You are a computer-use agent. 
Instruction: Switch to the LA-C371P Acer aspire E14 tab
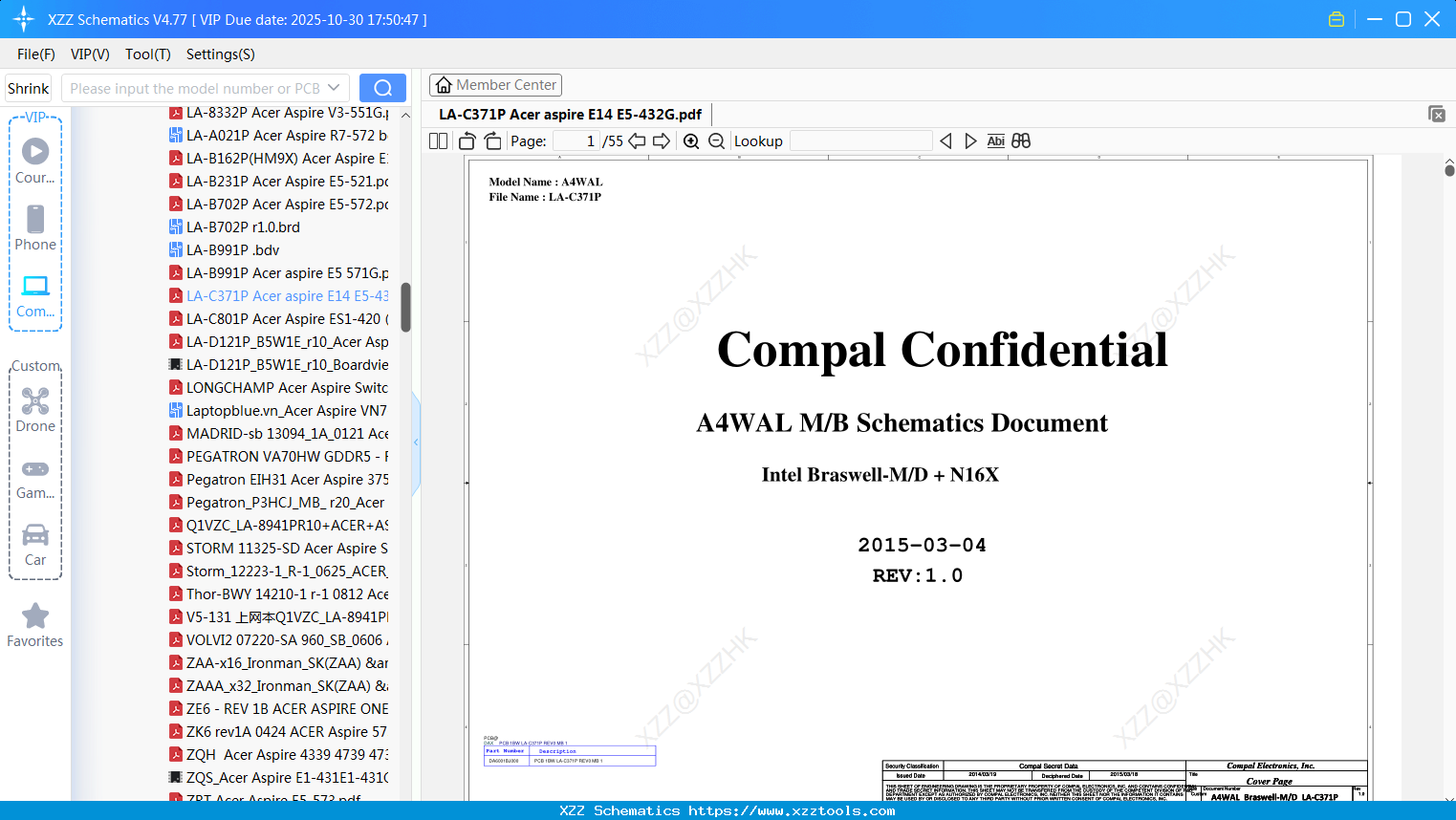tap(570, 115)
